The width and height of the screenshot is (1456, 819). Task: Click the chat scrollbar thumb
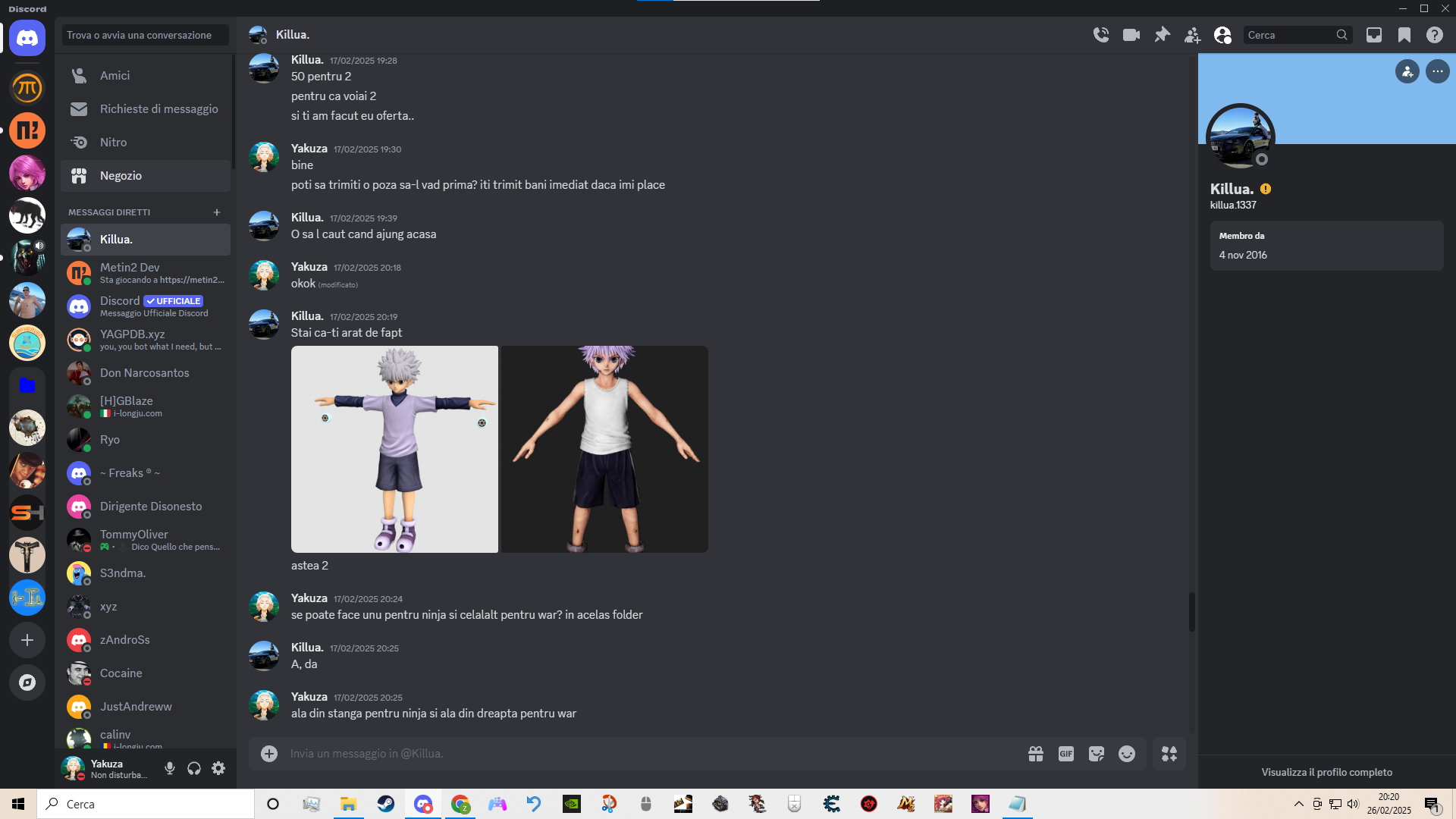1191,611
